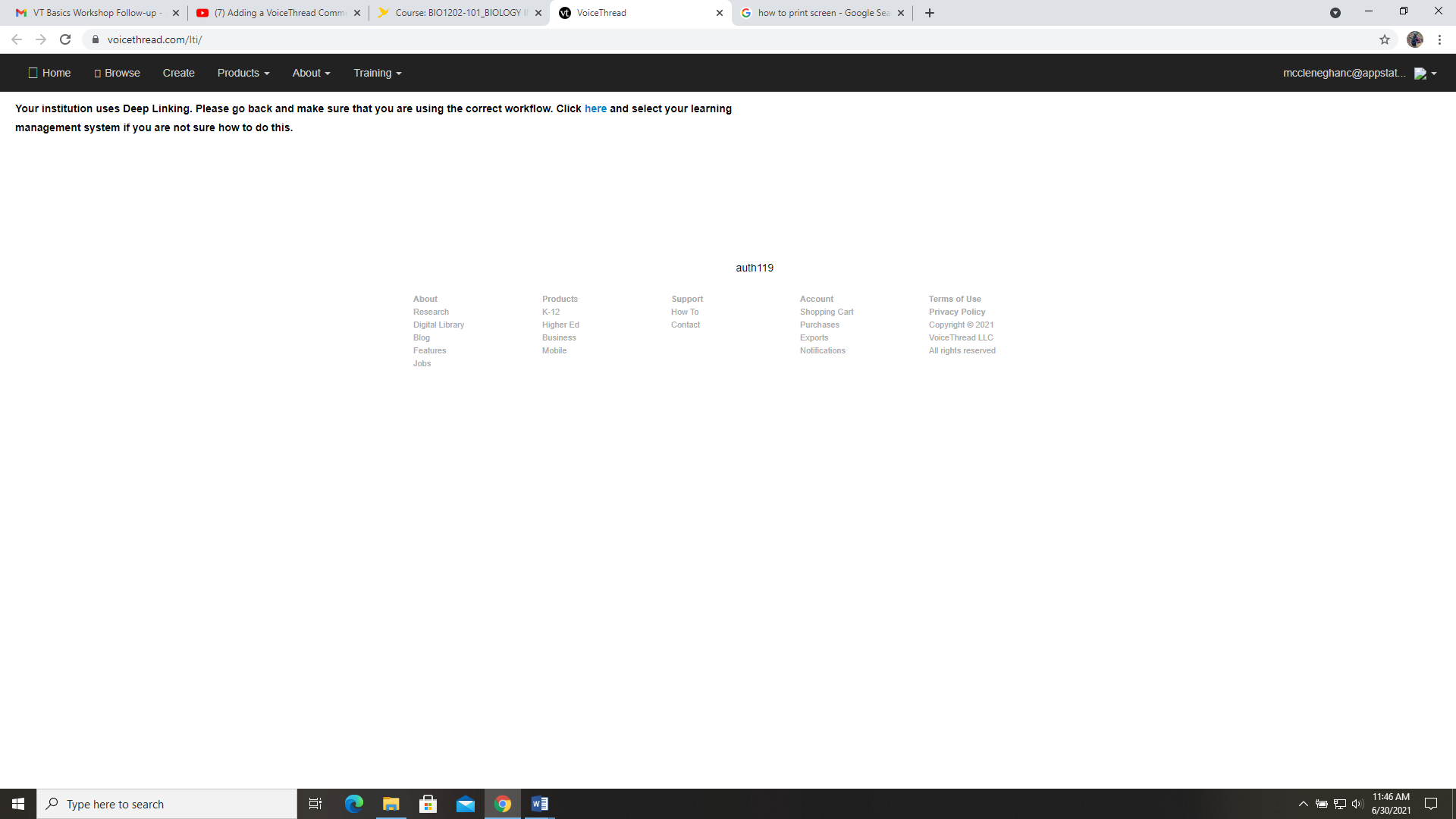Image resolution: width=1456 pixels, height=819 pixels.
Task: Expand the Products dropdown menu
Action: 243,73
